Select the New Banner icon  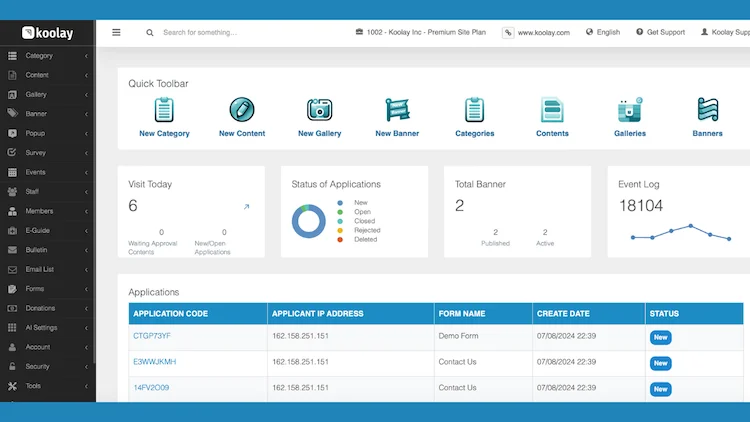click(x=397, y=110)
